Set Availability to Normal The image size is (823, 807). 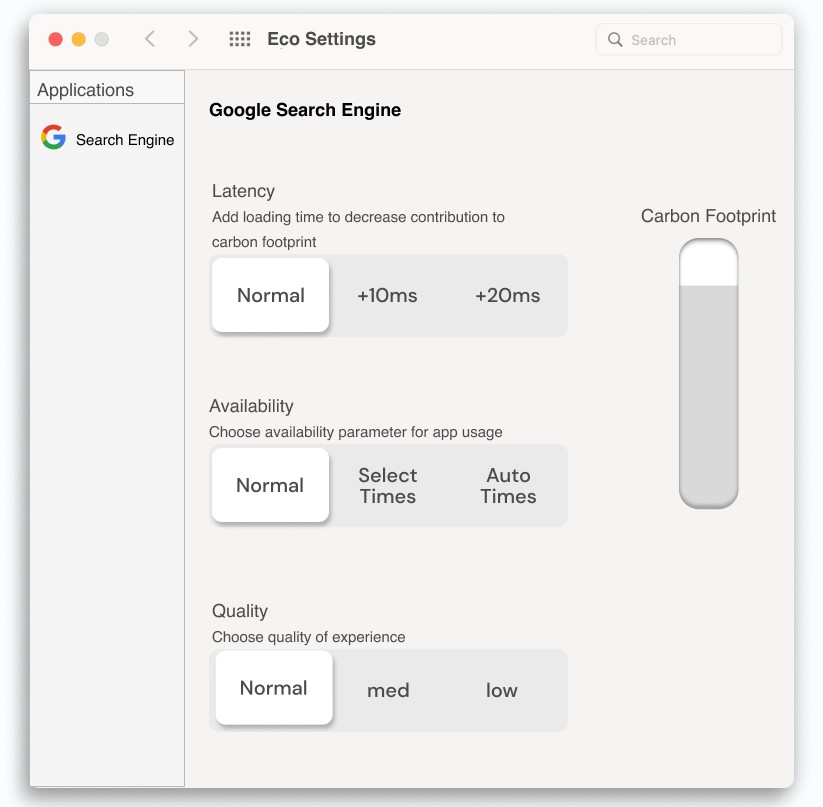point(270,485)
